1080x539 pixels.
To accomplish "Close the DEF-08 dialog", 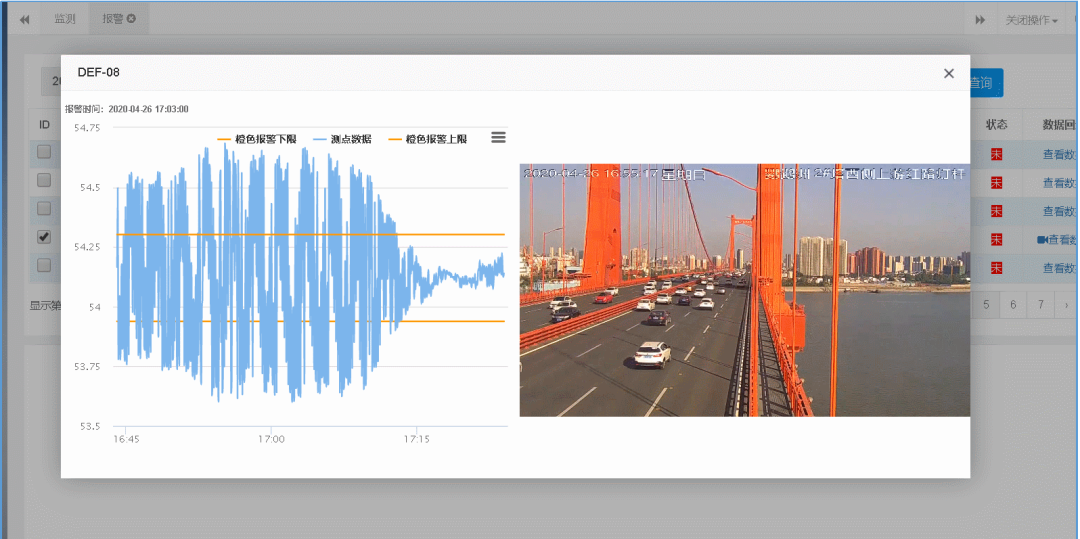I will tap(948, 74).
